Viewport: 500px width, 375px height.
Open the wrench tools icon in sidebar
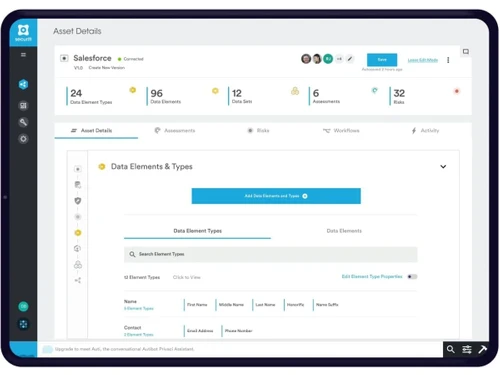(x=23, y=122)
